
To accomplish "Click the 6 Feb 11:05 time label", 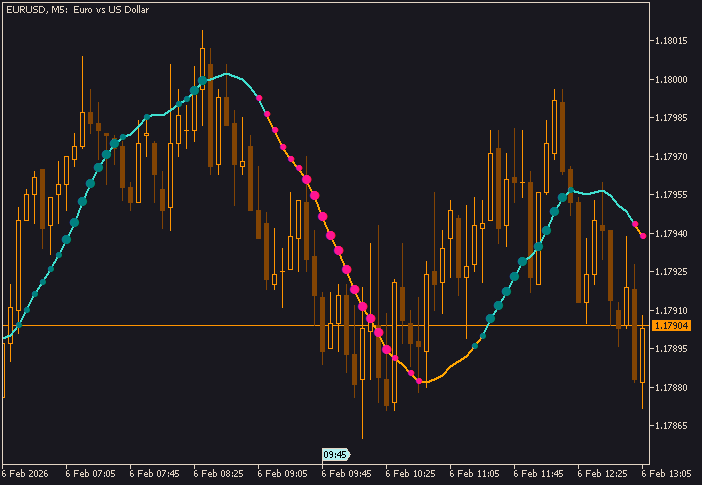I will click(x=474, y=474).
